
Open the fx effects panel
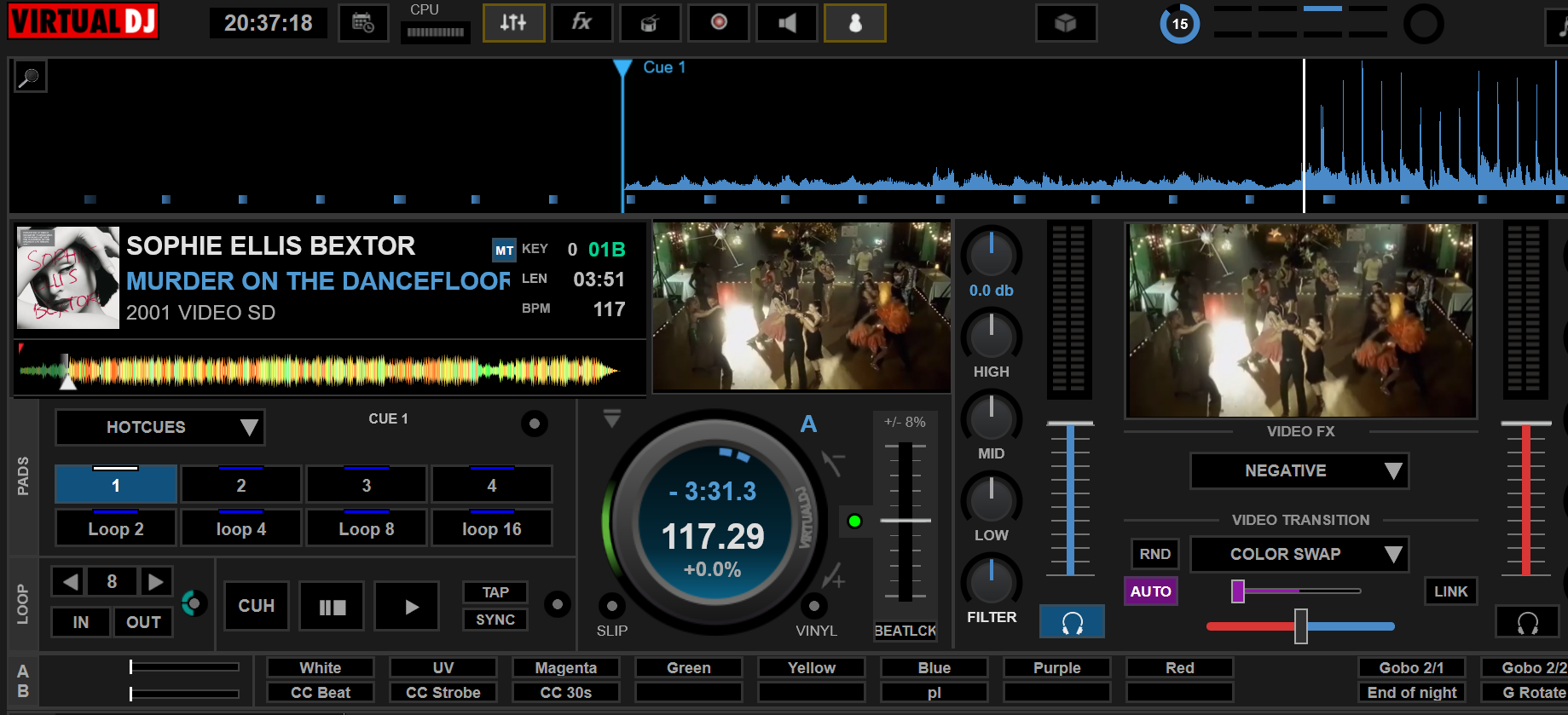pos(581,23)
